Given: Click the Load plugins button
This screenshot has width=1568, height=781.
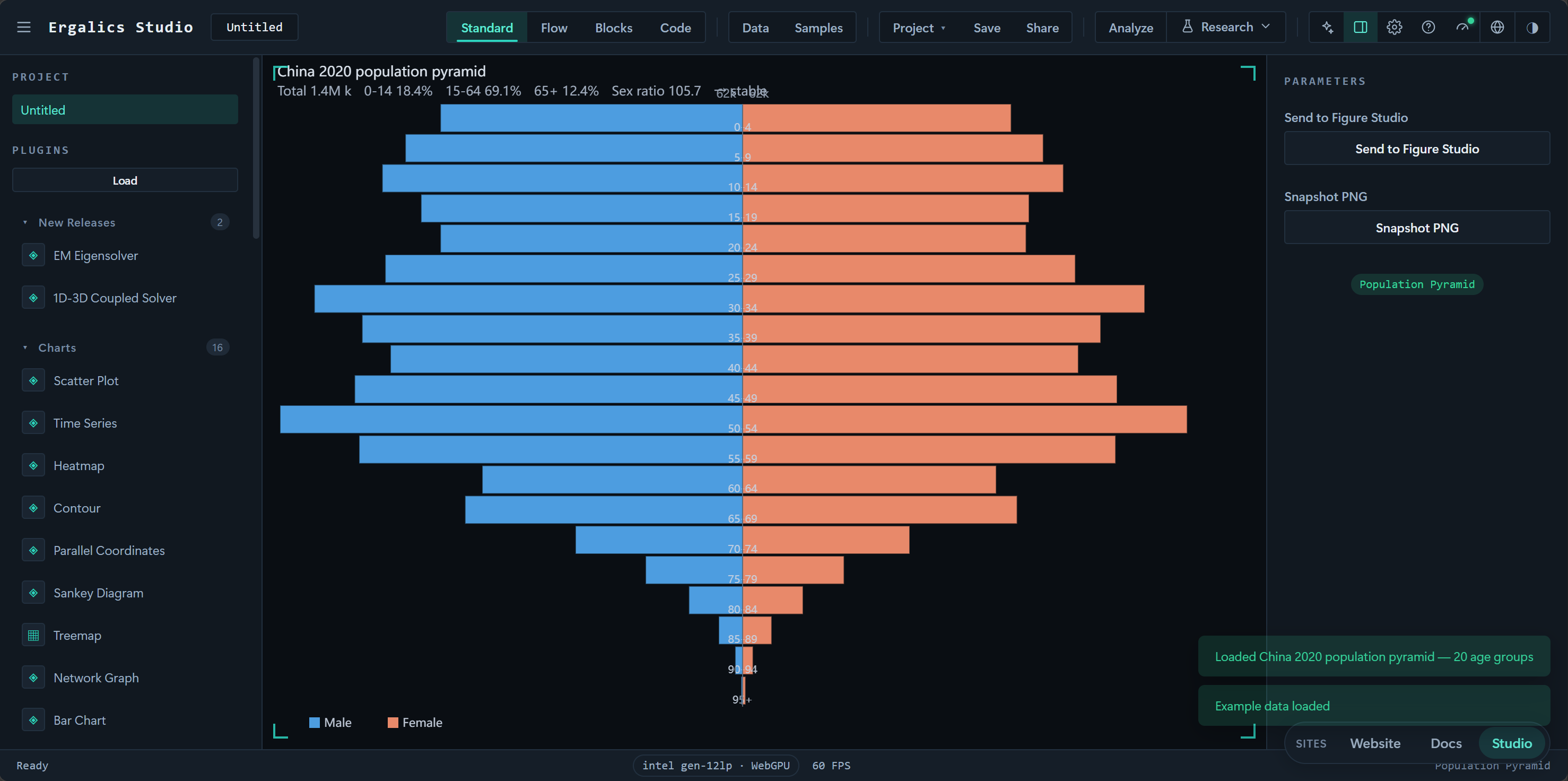Looking at the screenshot, I should pos(125,180).
